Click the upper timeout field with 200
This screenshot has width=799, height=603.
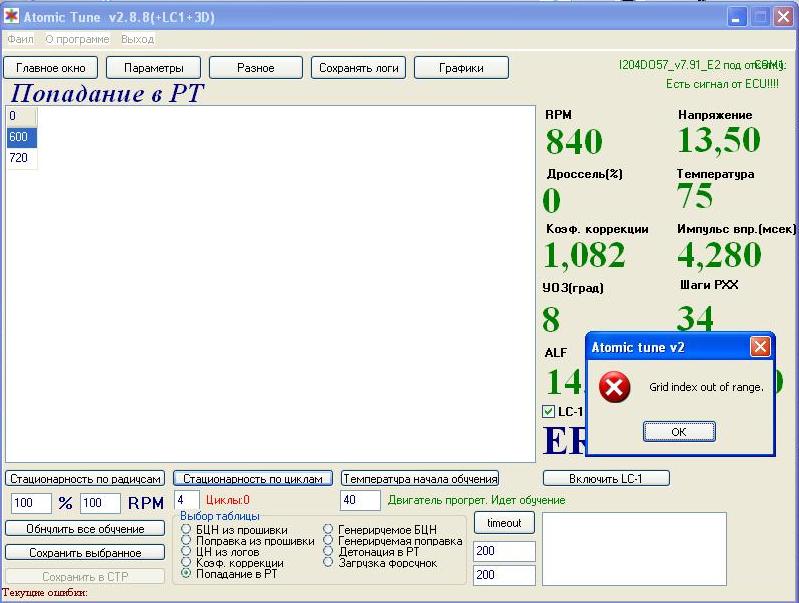click(504, 551)
